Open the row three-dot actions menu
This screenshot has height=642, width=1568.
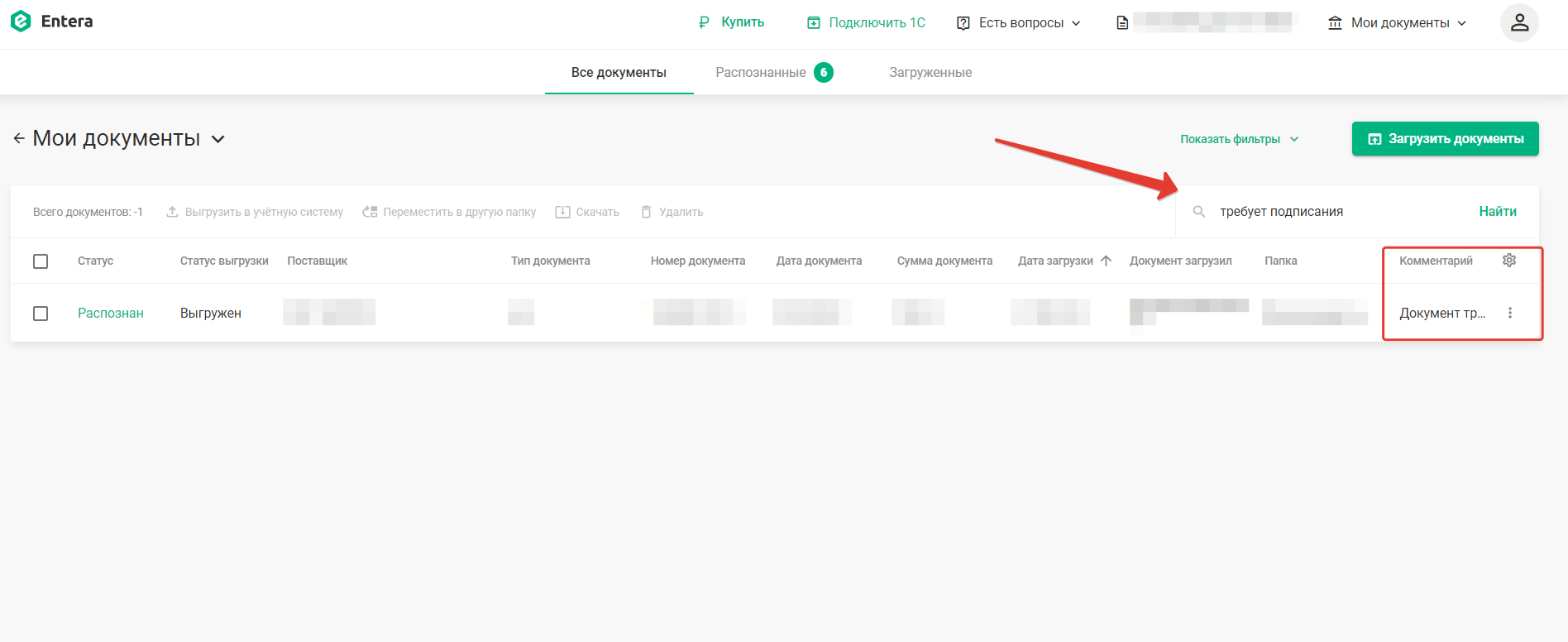(x=1510, y=313)
